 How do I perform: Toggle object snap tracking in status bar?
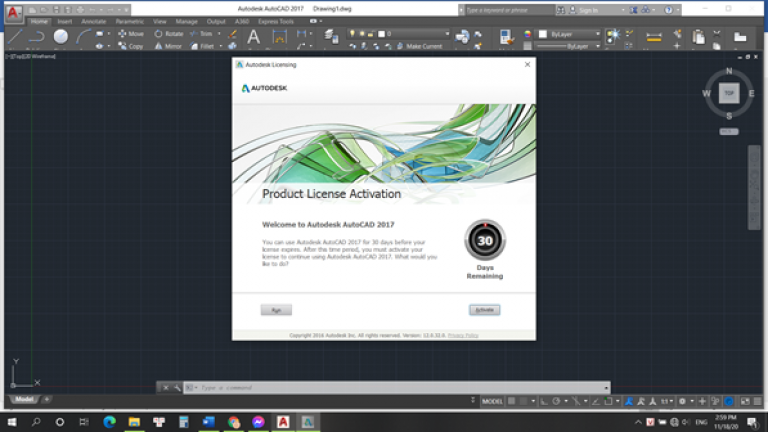point(596,401)
